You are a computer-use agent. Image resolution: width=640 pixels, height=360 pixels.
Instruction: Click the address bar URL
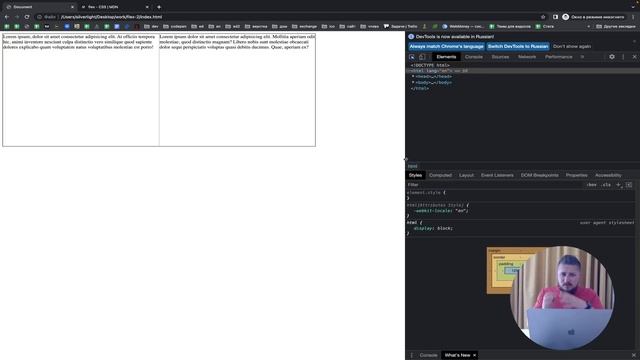point(111,17)
